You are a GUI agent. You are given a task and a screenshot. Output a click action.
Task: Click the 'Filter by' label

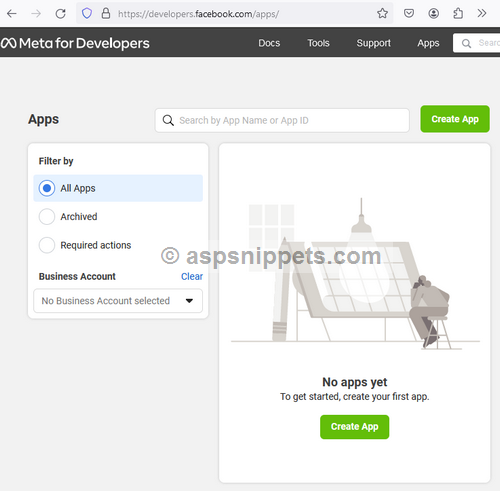[56, 161]
